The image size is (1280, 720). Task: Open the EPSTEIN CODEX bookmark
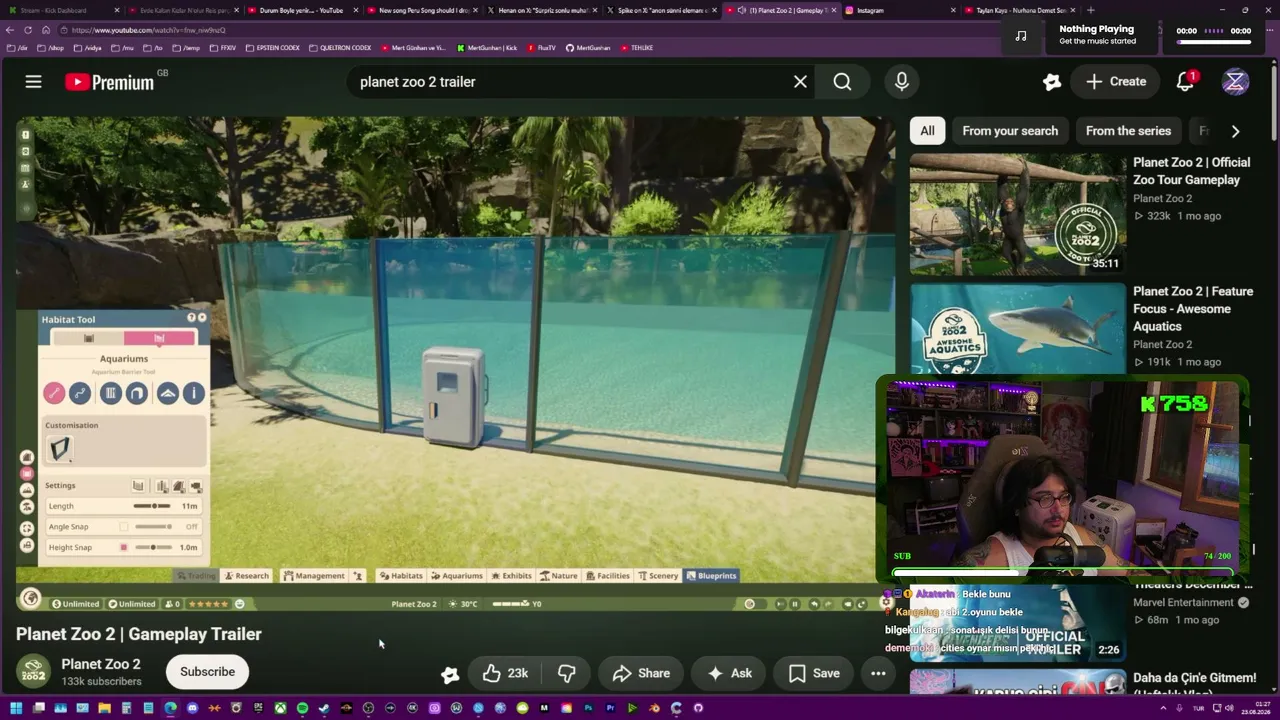click(x=273, y=48)
